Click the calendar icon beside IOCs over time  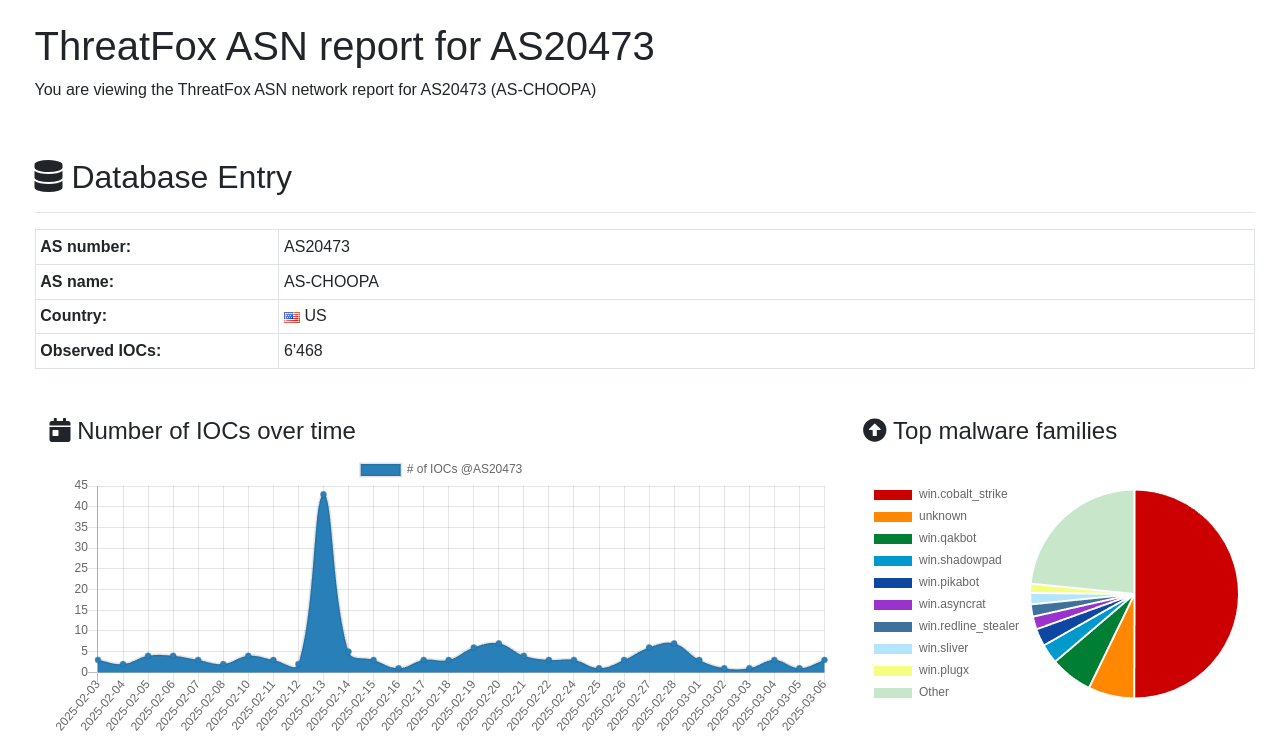[x=60, y=430]
